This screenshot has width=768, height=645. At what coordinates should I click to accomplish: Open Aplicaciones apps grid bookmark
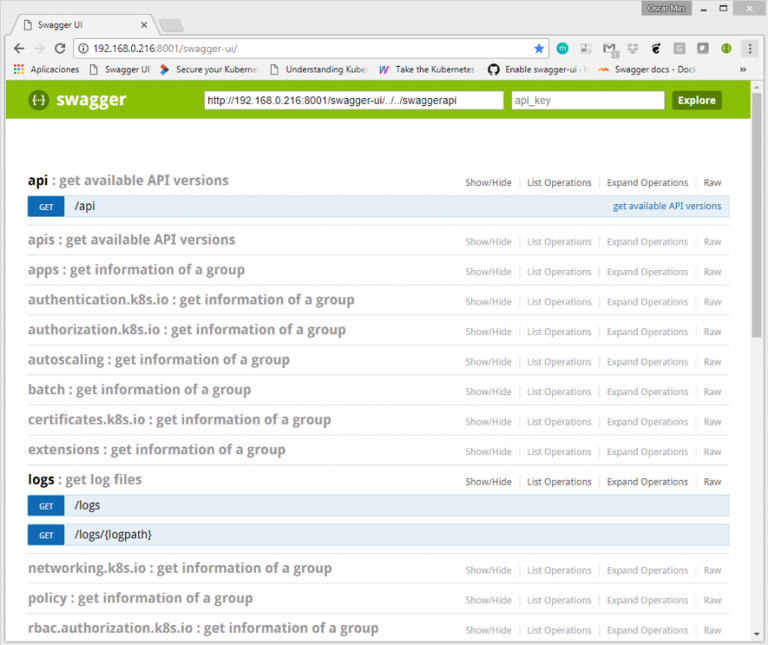[47, 70]
